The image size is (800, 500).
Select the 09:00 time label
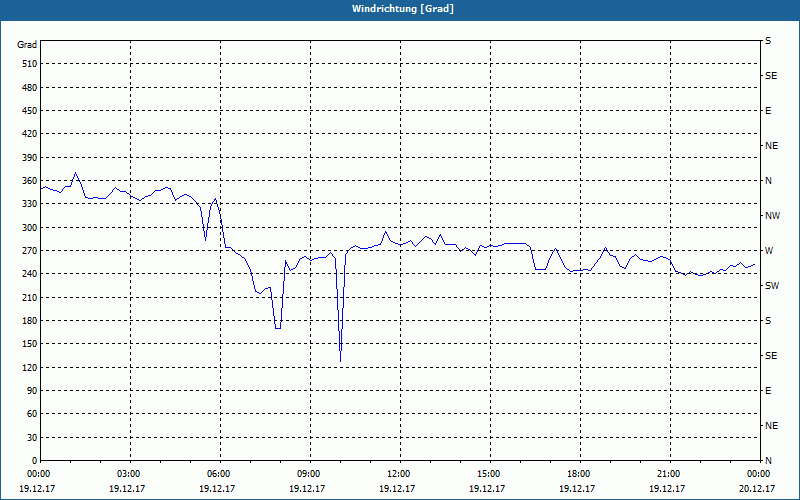coord(309,474)
